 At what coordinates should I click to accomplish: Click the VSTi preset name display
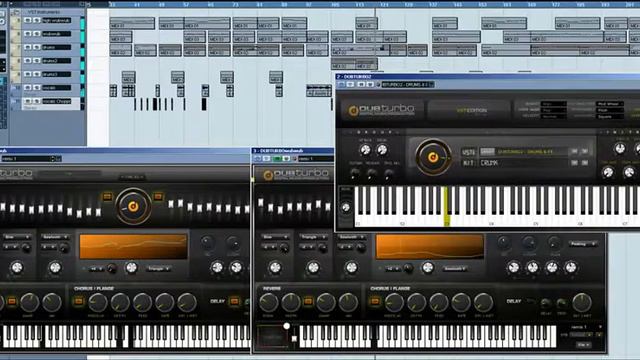(x=523, y=151)
